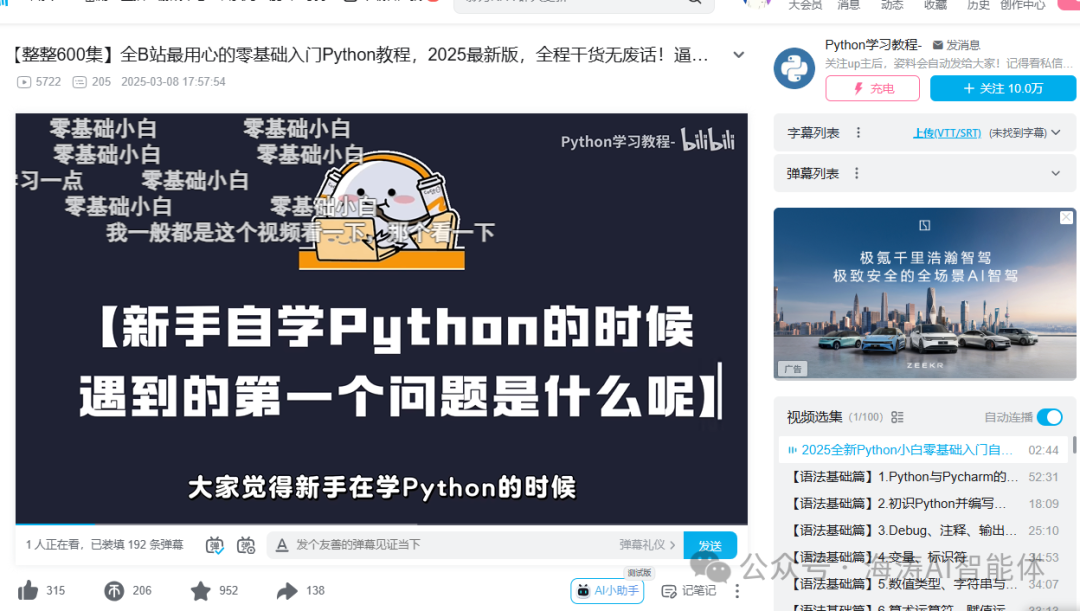The width and height of the screenshot is (1080, 611).
Task: Click the upload date 2025-03-08 17:57:54
Action: coord(173,81)
